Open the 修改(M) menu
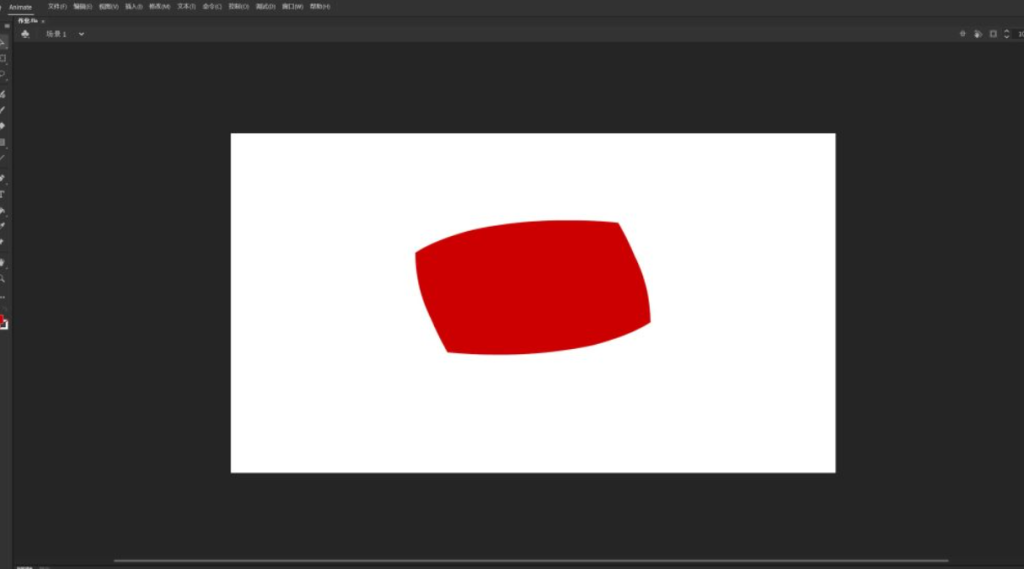Viewport: 1024px width, 569px height. point(159,7)
